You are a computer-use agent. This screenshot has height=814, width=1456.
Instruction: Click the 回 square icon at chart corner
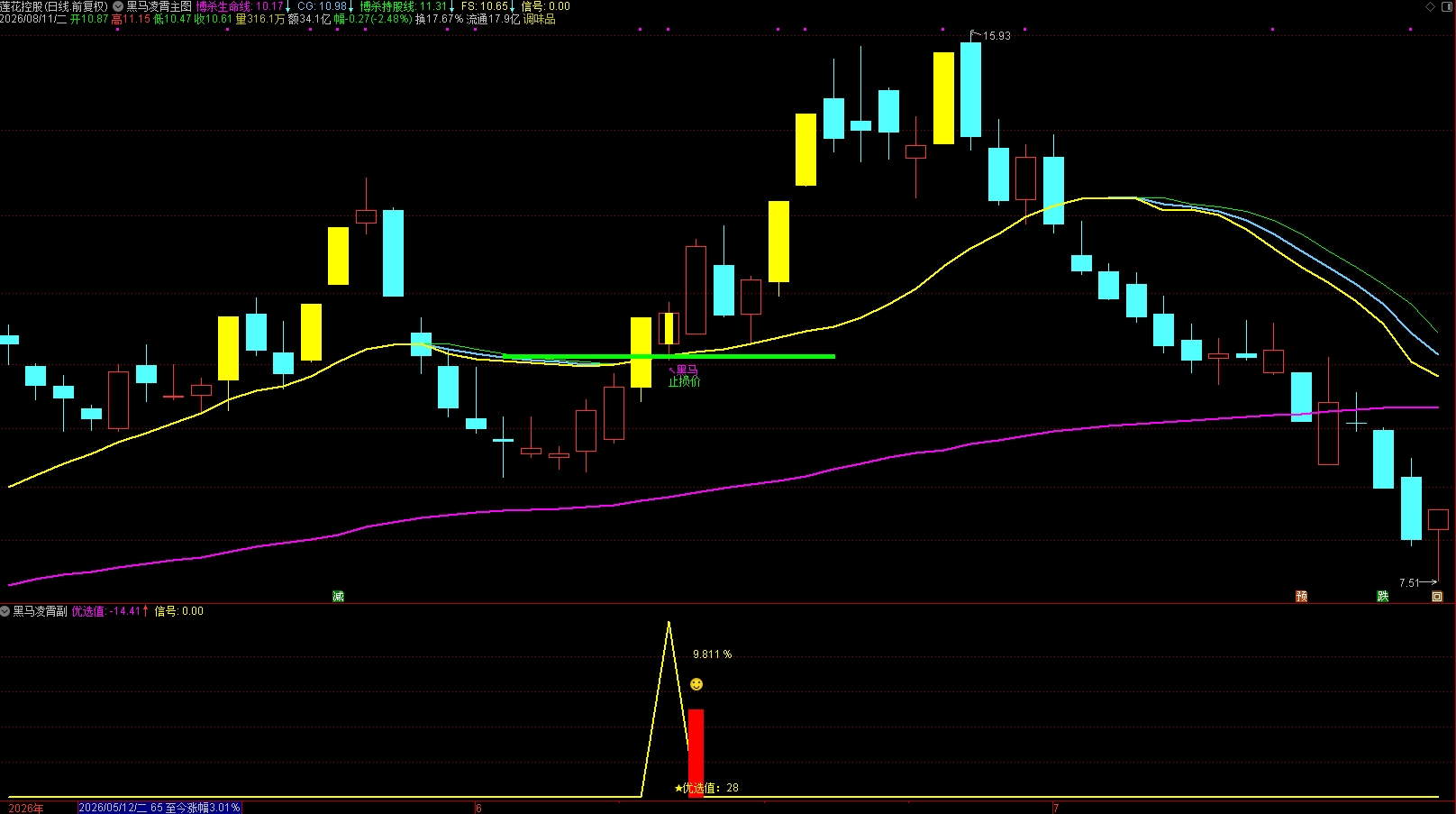coord(1437,597)
